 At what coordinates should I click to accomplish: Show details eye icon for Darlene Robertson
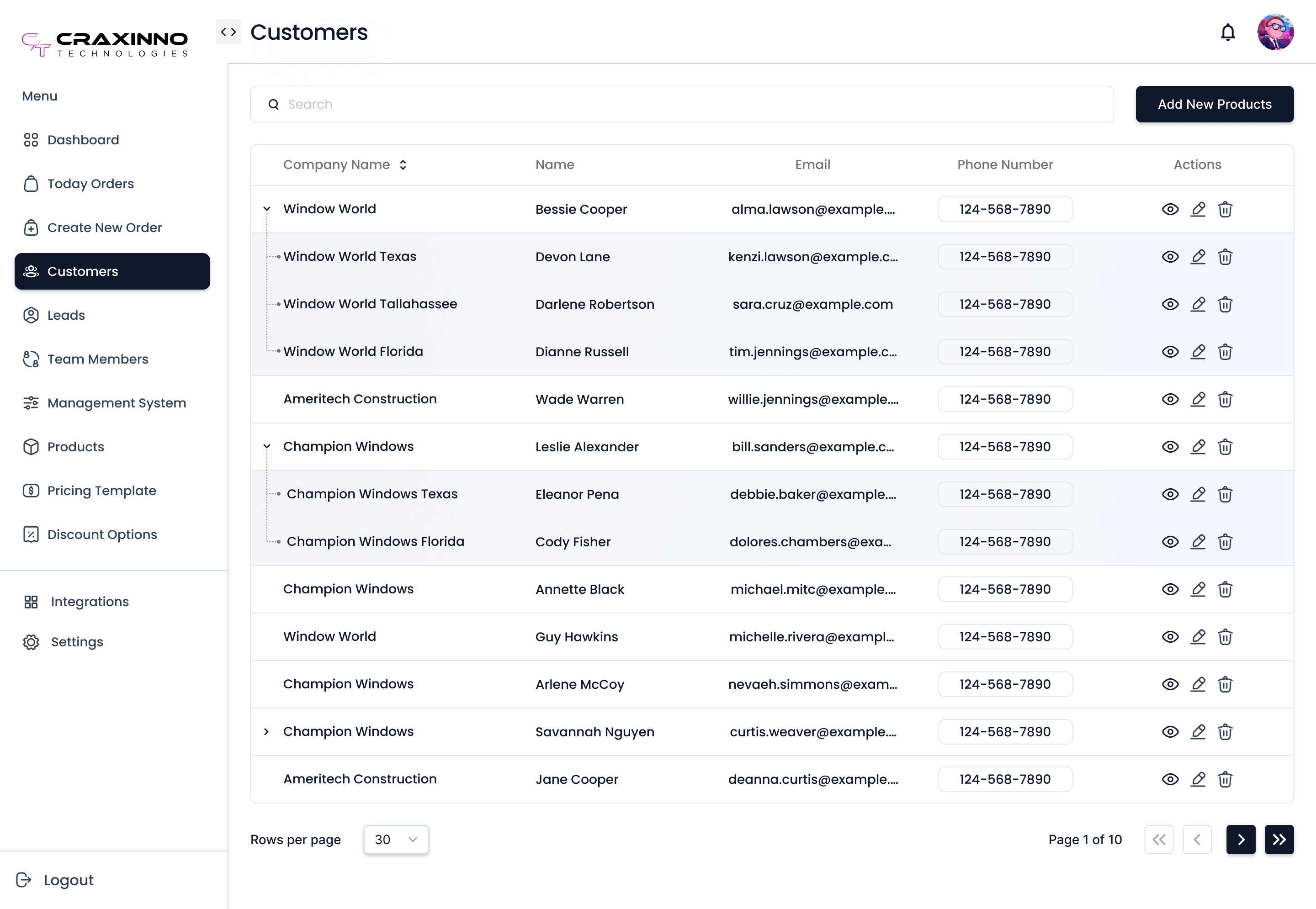[x=1170, y=304]
